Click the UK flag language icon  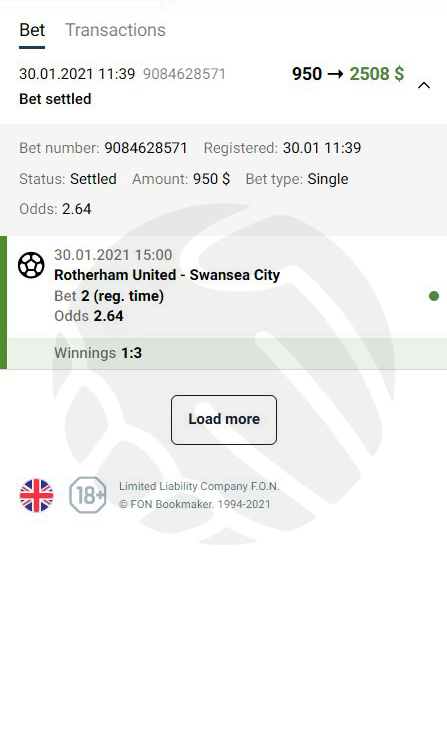(37, 495)
